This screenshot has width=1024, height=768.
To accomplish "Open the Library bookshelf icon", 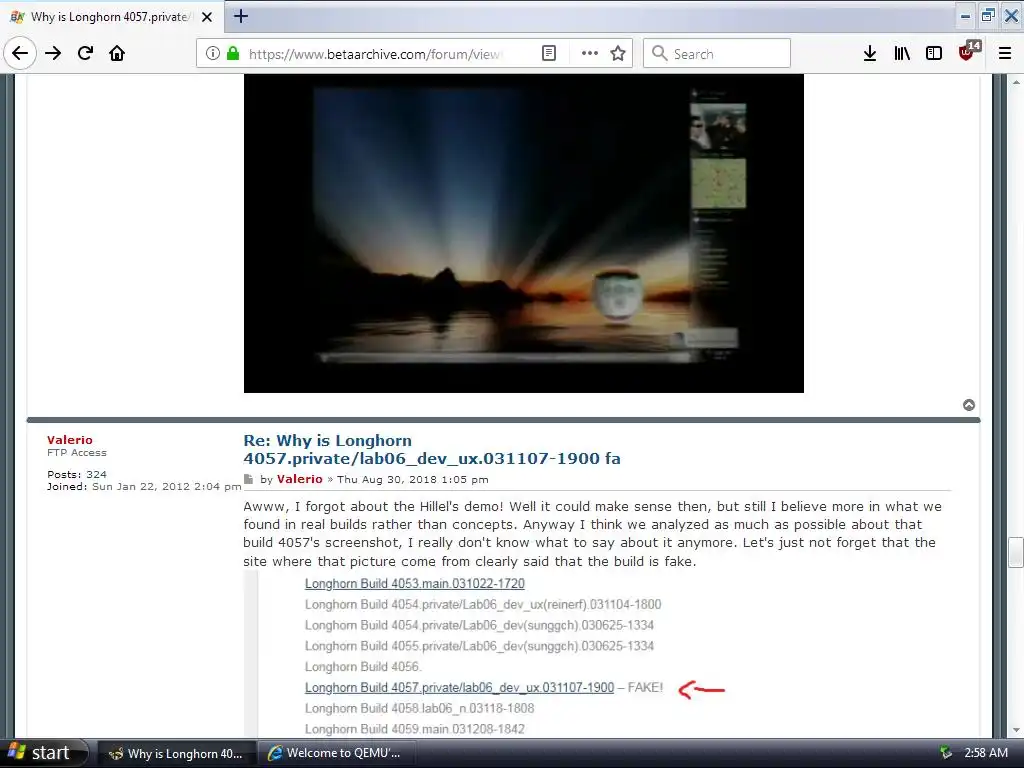I will pyautogui.click(x=902, y=54).
